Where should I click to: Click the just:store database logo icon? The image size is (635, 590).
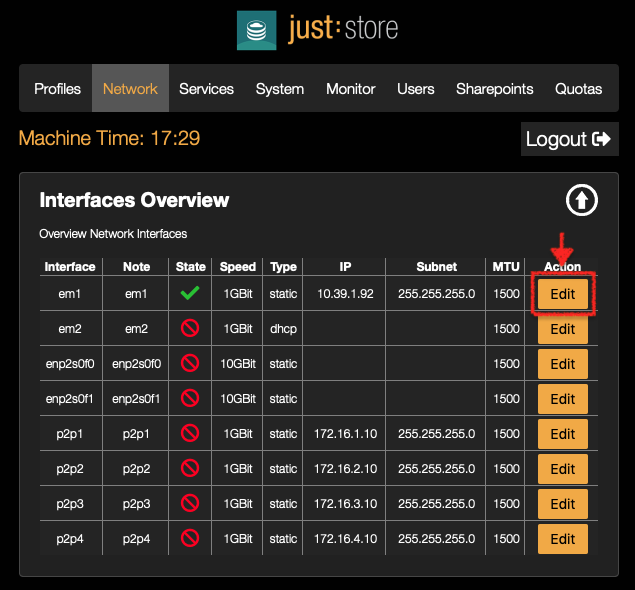coord(256,30)
